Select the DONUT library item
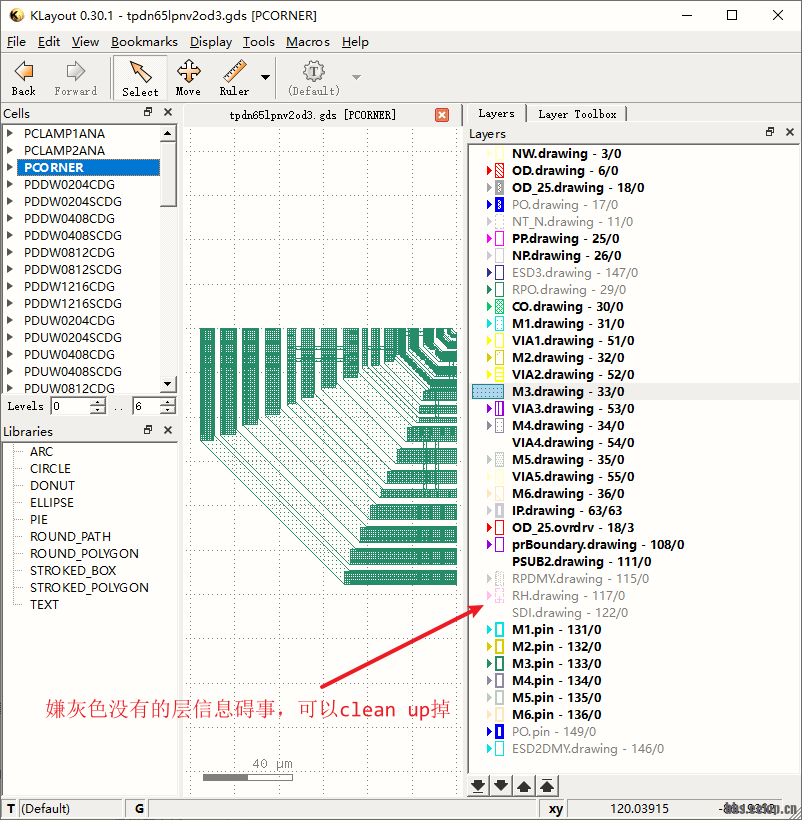The width and height of the screenshot is (802, 820). (x=52, y=486)
